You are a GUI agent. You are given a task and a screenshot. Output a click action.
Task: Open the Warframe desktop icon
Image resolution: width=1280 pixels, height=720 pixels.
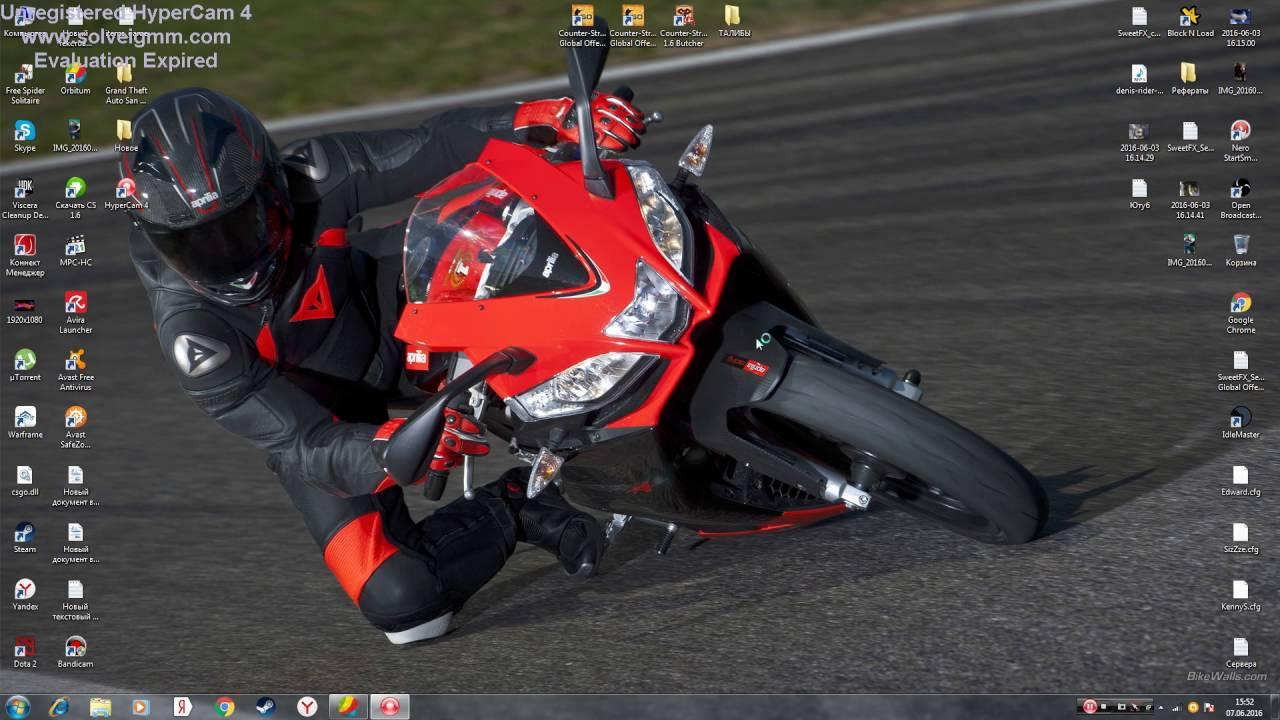point(25,418)
